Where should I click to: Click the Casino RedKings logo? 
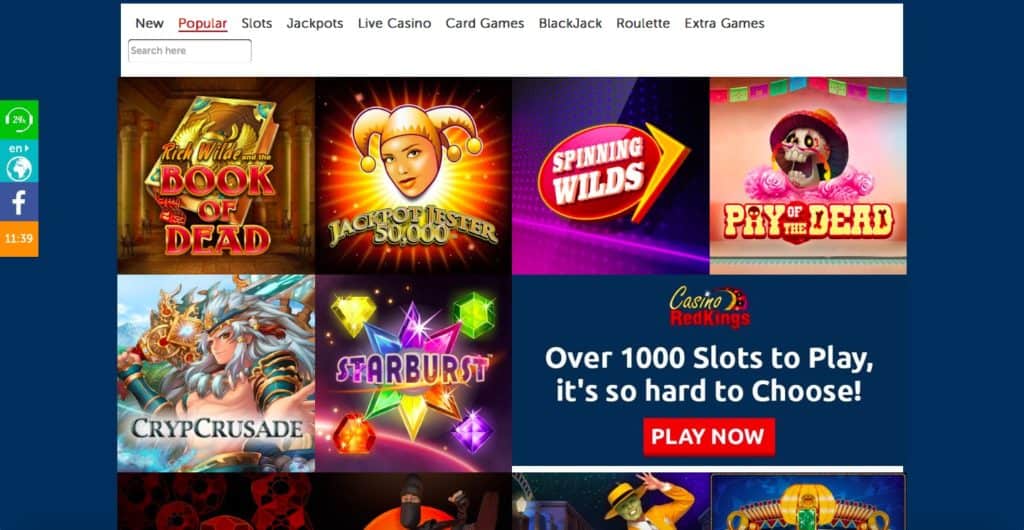[x=709, y=307]
